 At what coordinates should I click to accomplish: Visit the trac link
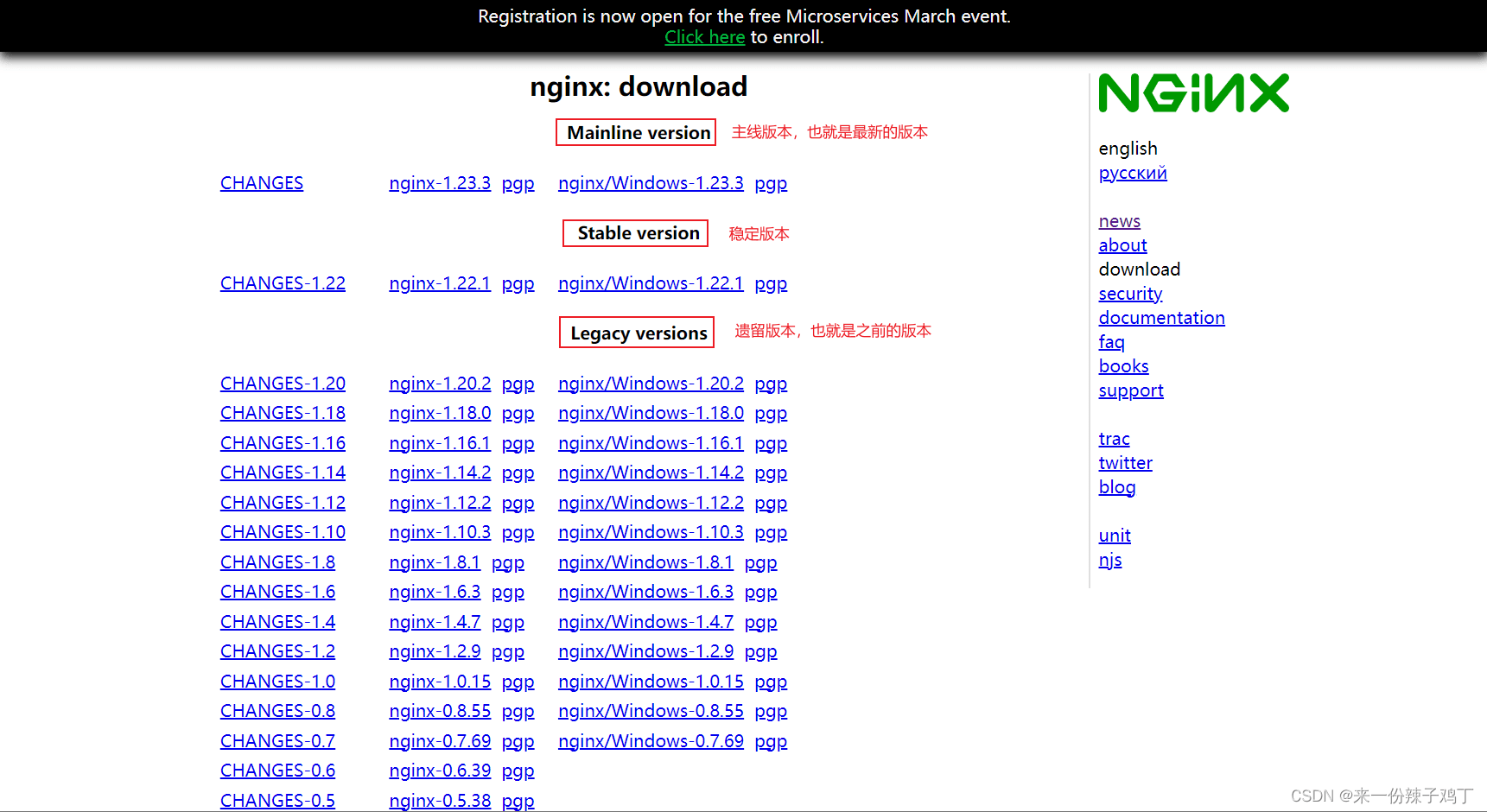point(1114,439)
